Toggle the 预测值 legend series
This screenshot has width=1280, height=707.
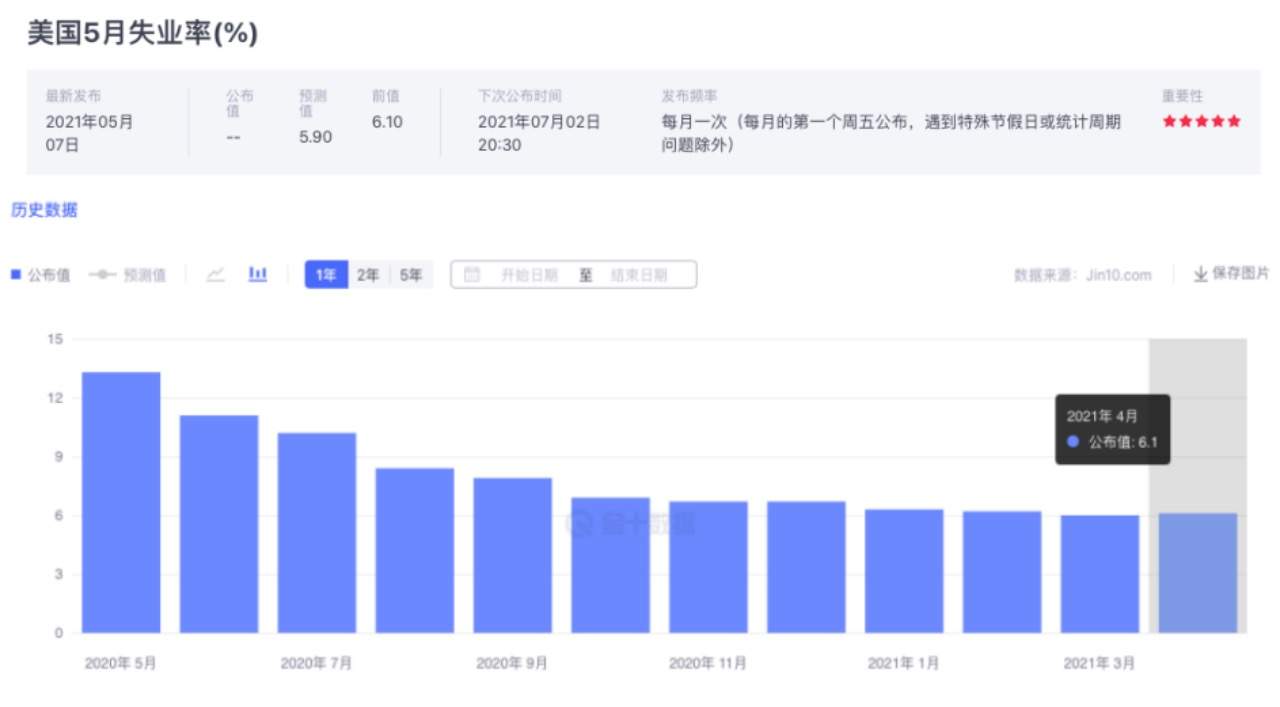(x=127, y=275)
